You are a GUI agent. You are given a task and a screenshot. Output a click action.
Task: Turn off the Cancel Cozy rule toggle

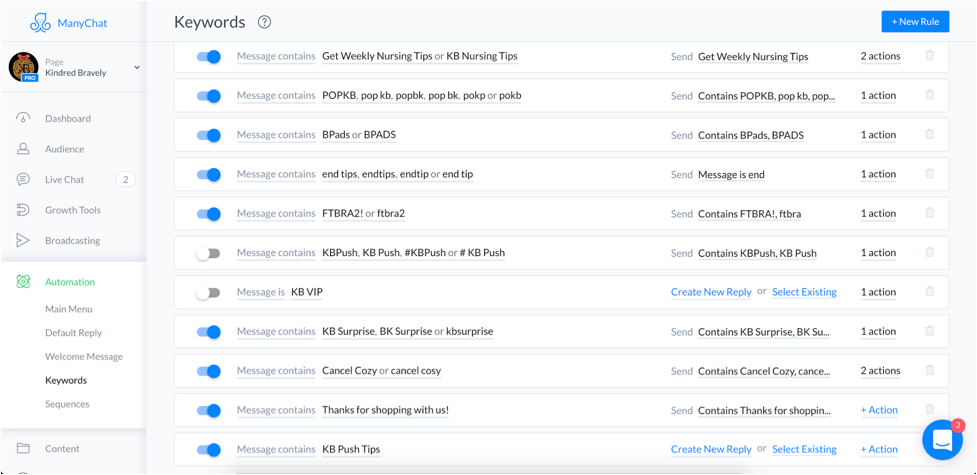209,371
